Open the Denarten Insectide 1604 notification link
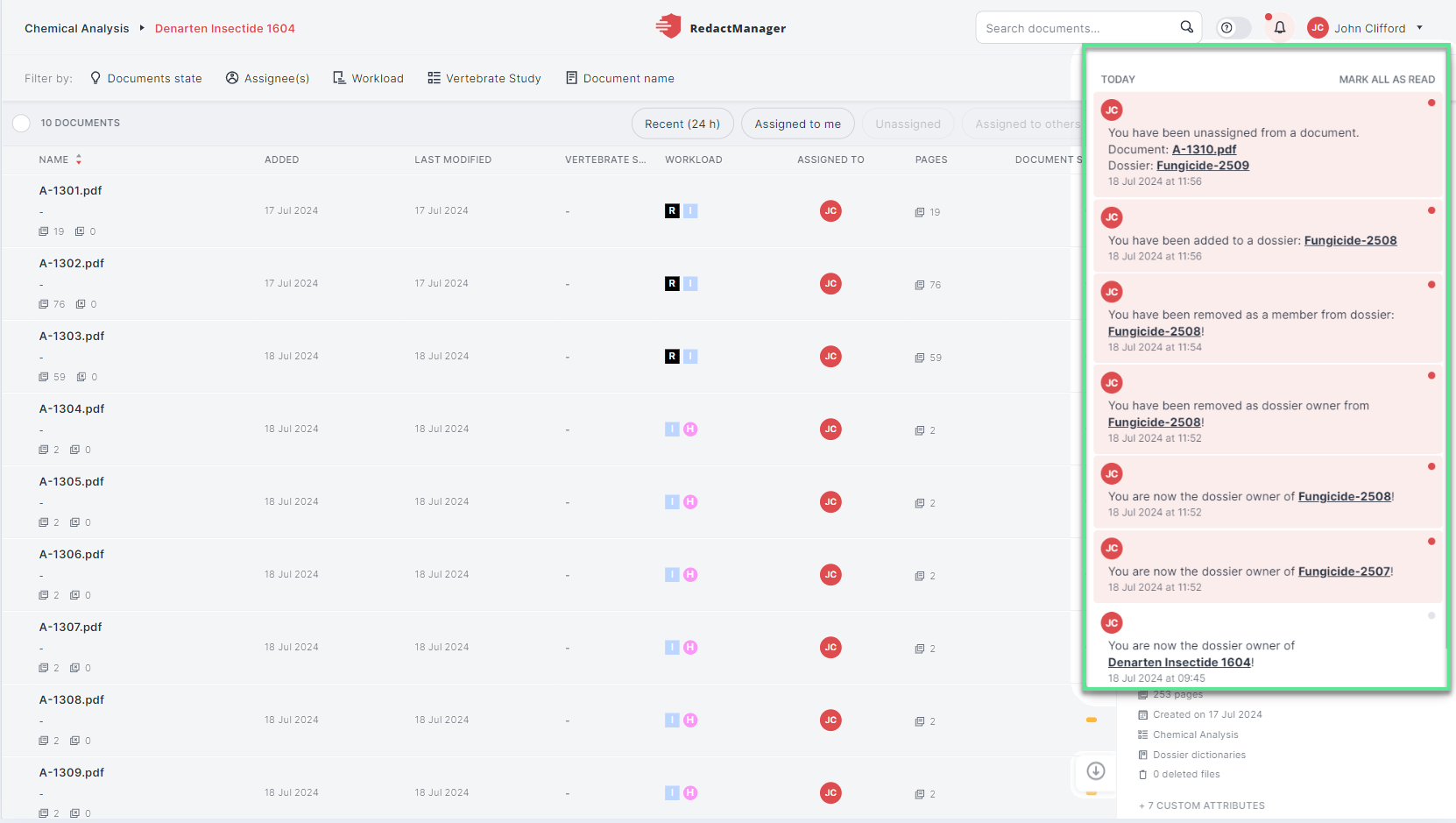 point(1179,662)
